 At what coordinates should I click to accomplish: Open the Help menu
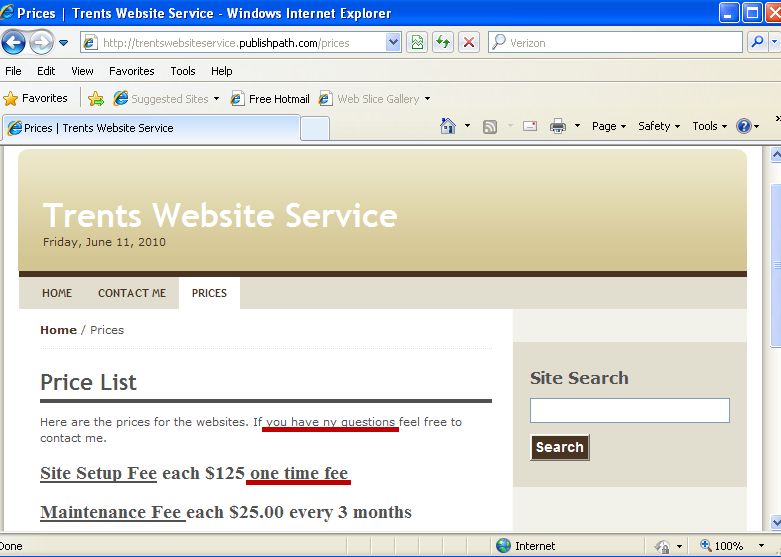coord(221,71)
